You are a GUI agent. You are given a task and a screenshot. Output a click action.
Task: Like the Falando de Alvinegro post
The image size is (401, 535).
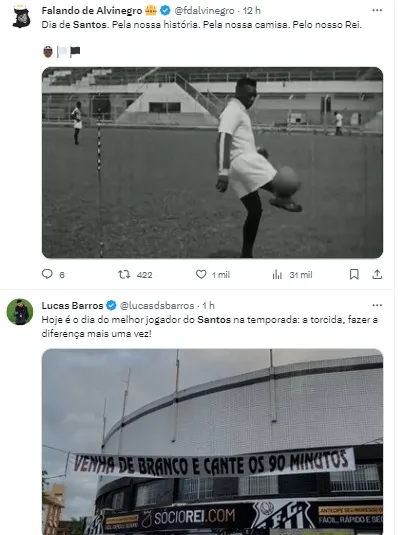(x=201, y=274)
